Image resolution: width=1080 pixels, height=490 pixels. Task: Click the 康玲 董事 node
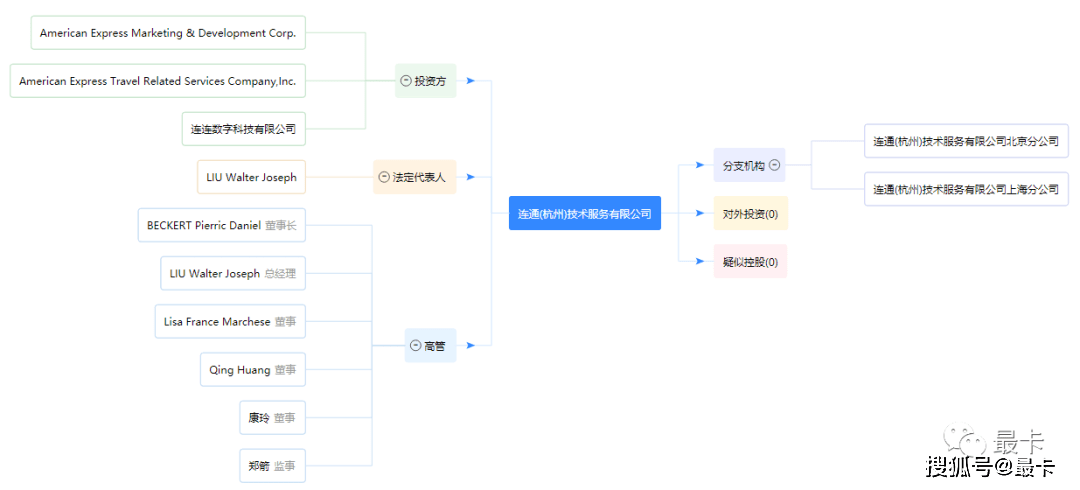[x=273, y=418]
